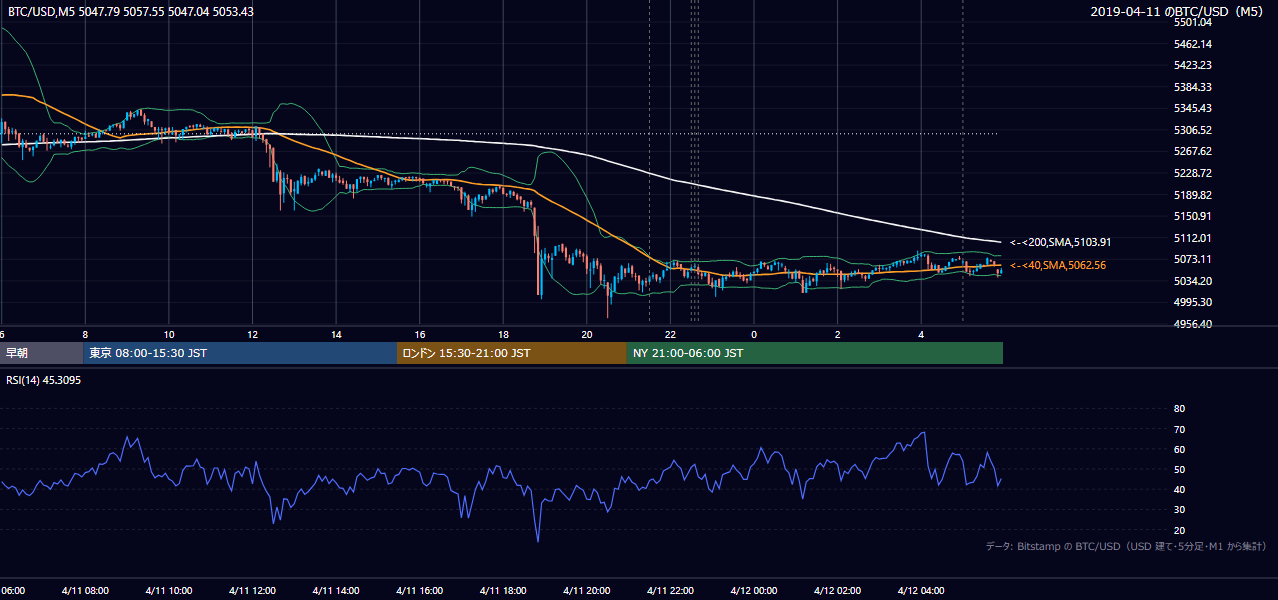Click bottom time label 4/12 02:00
Screen dimensions: 1278x600
click(837, 591)
